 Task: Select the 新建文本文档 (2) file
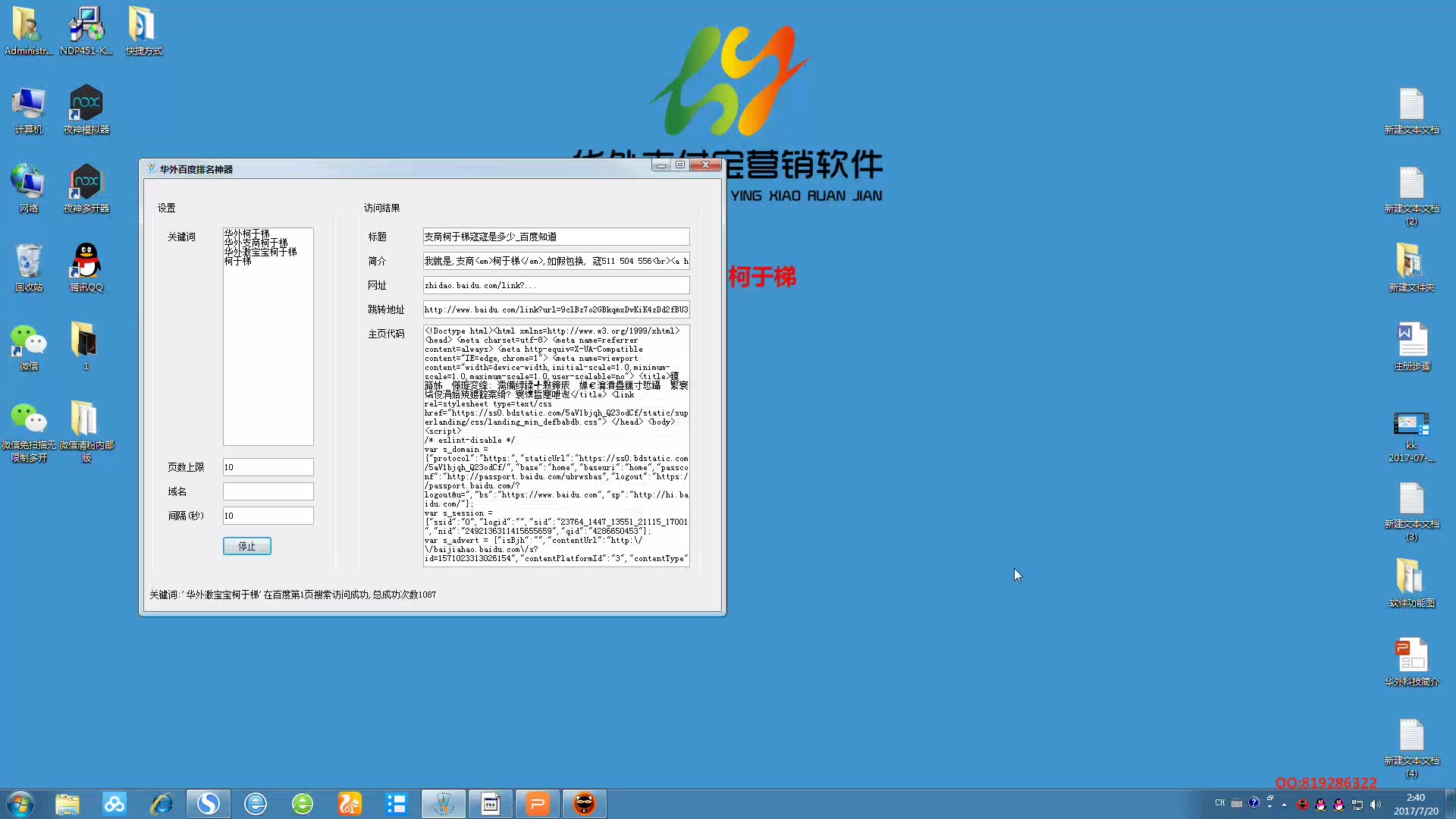click(1411, 196)
